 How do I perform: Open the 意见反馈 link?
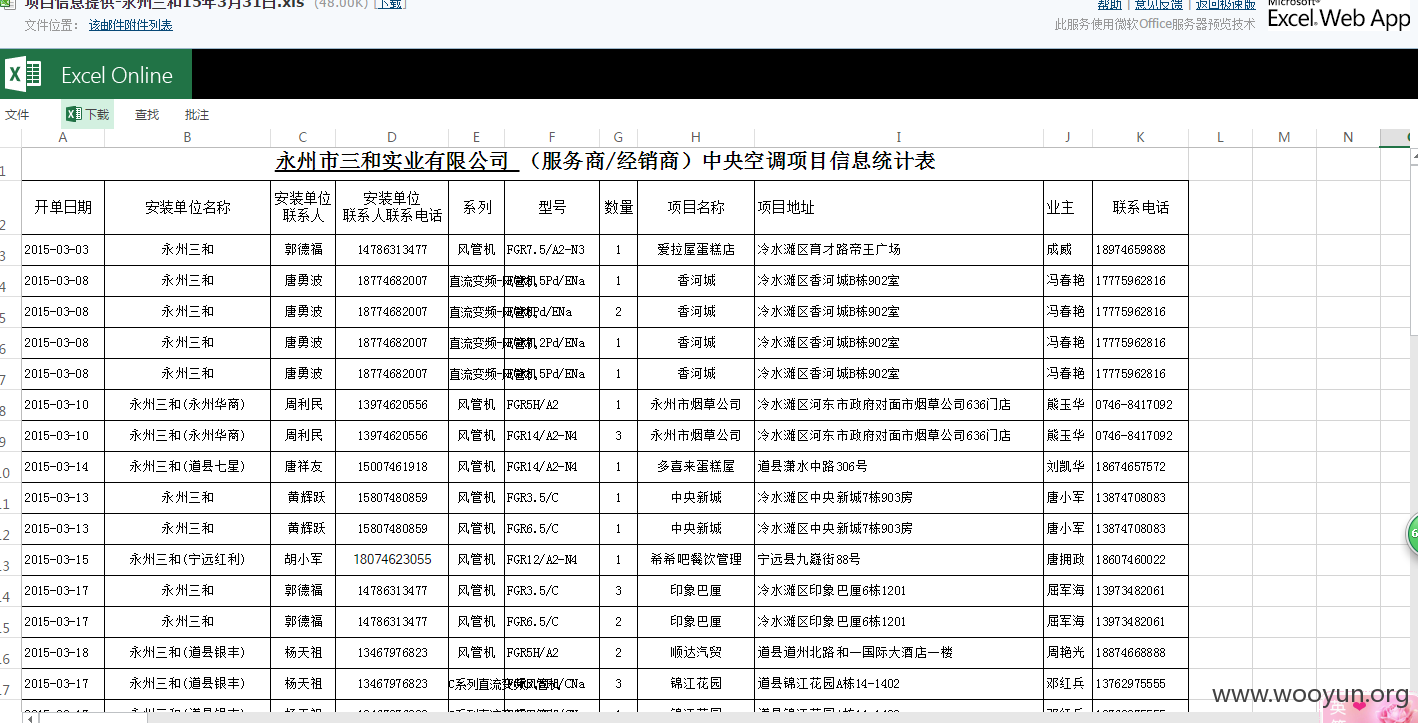[x=1158, y=5]
